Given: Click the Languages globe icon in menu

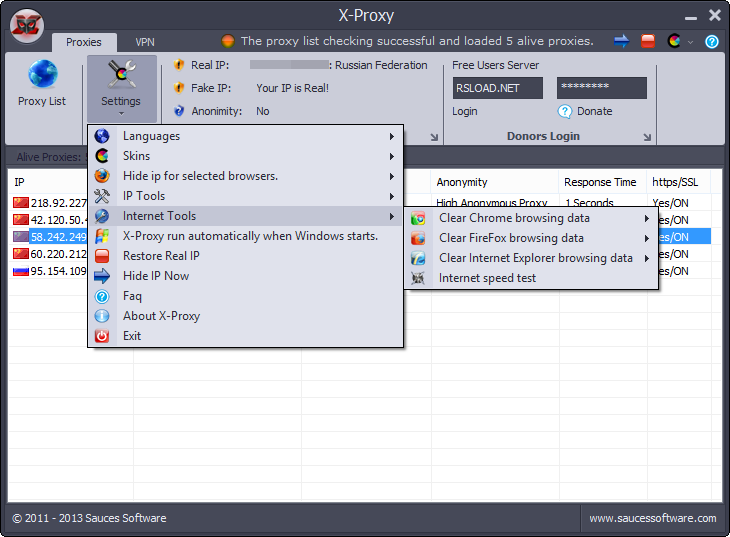Looking at the screenshot, I should [x=102, y=136].
